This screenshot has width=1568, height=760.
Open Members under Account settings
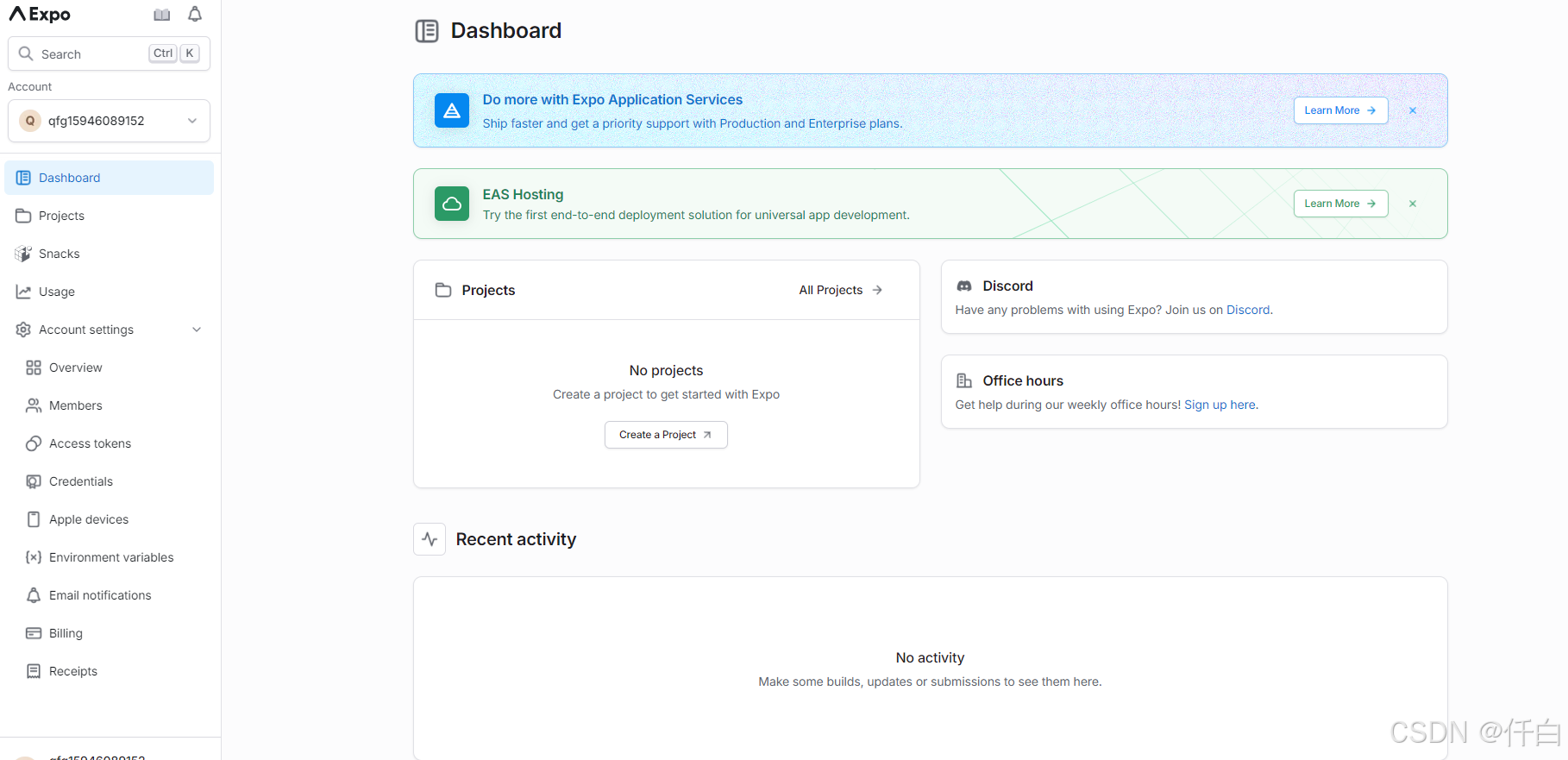109,405
